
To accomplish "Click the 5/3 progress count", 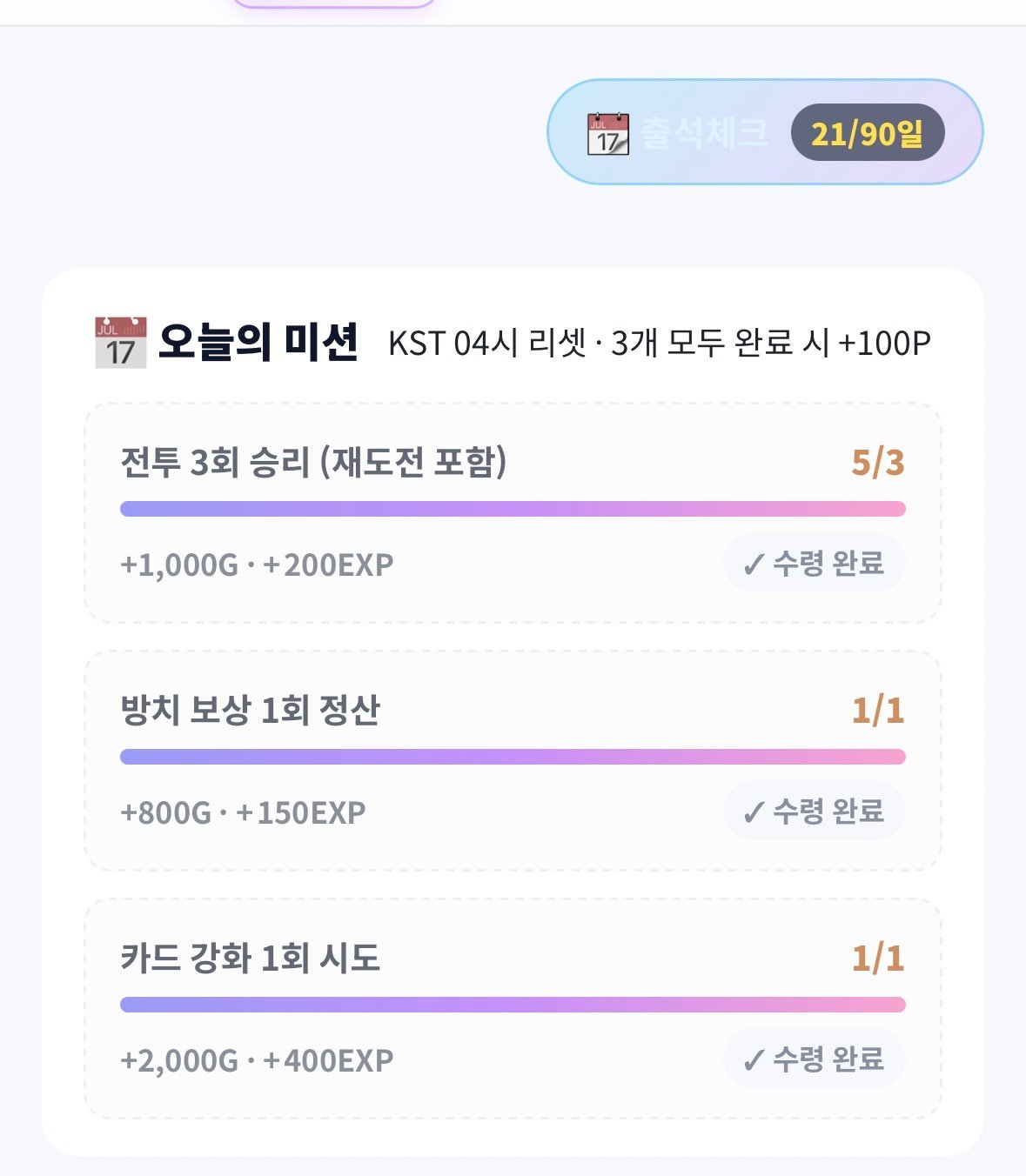I will coord(878,463).
